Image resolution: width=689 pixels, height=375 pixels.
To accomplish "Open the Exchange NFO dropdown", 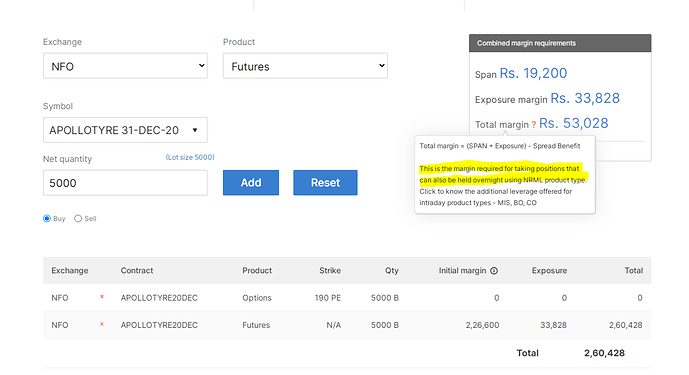I will (125, 66).
